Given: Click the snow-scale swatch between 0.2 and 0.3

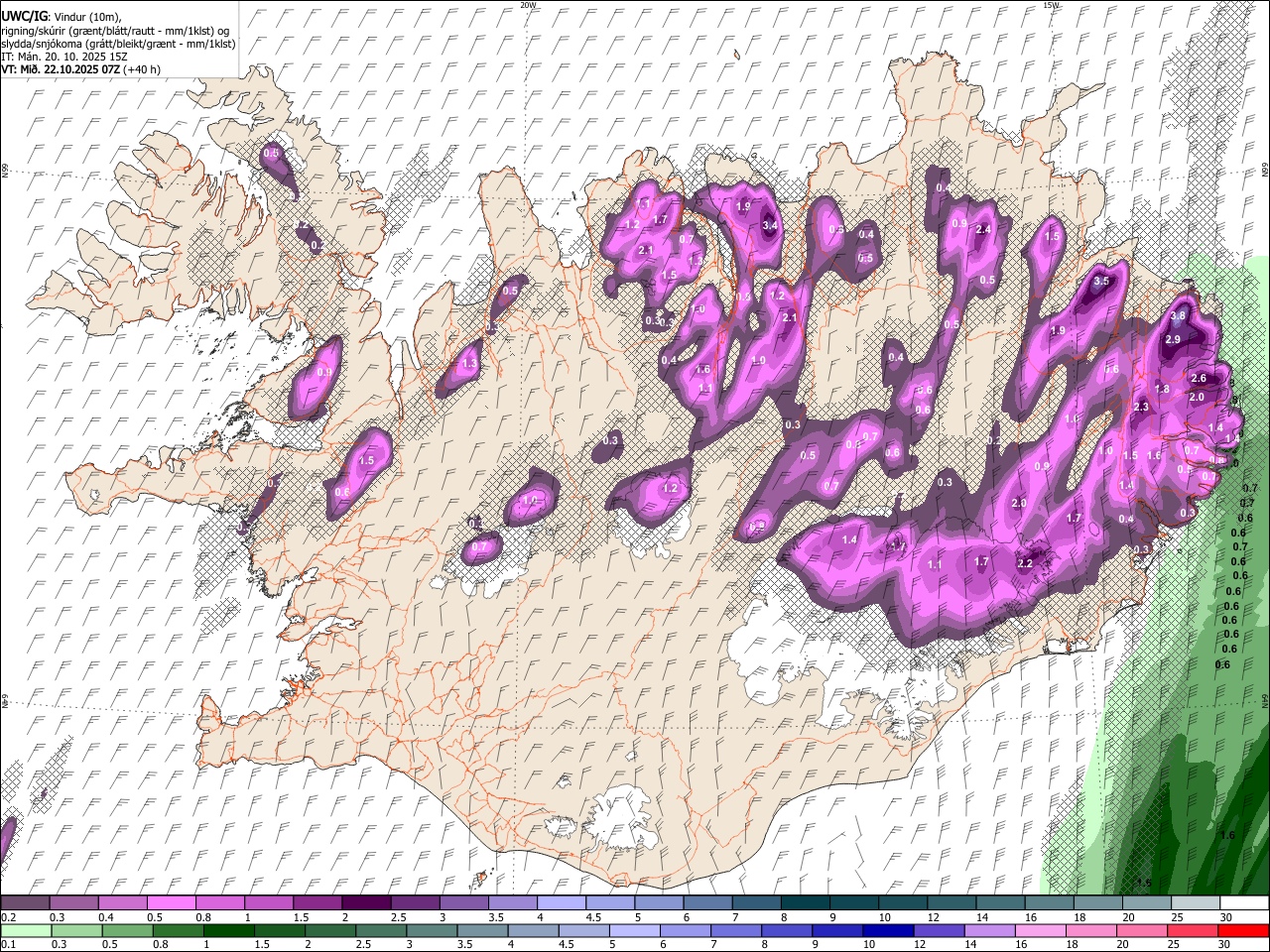Looking at the screenshot, I should 24,902.
